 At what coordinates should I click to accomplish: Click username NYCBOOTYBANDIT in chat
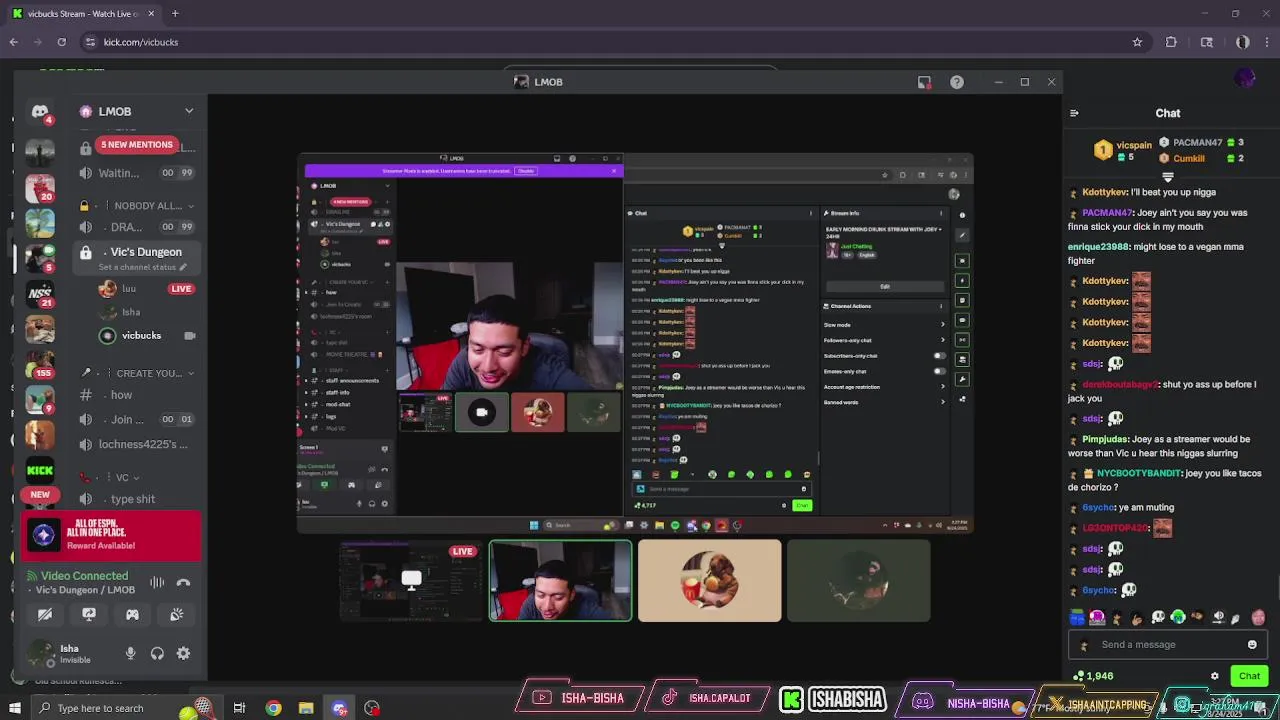point(1139,473)
